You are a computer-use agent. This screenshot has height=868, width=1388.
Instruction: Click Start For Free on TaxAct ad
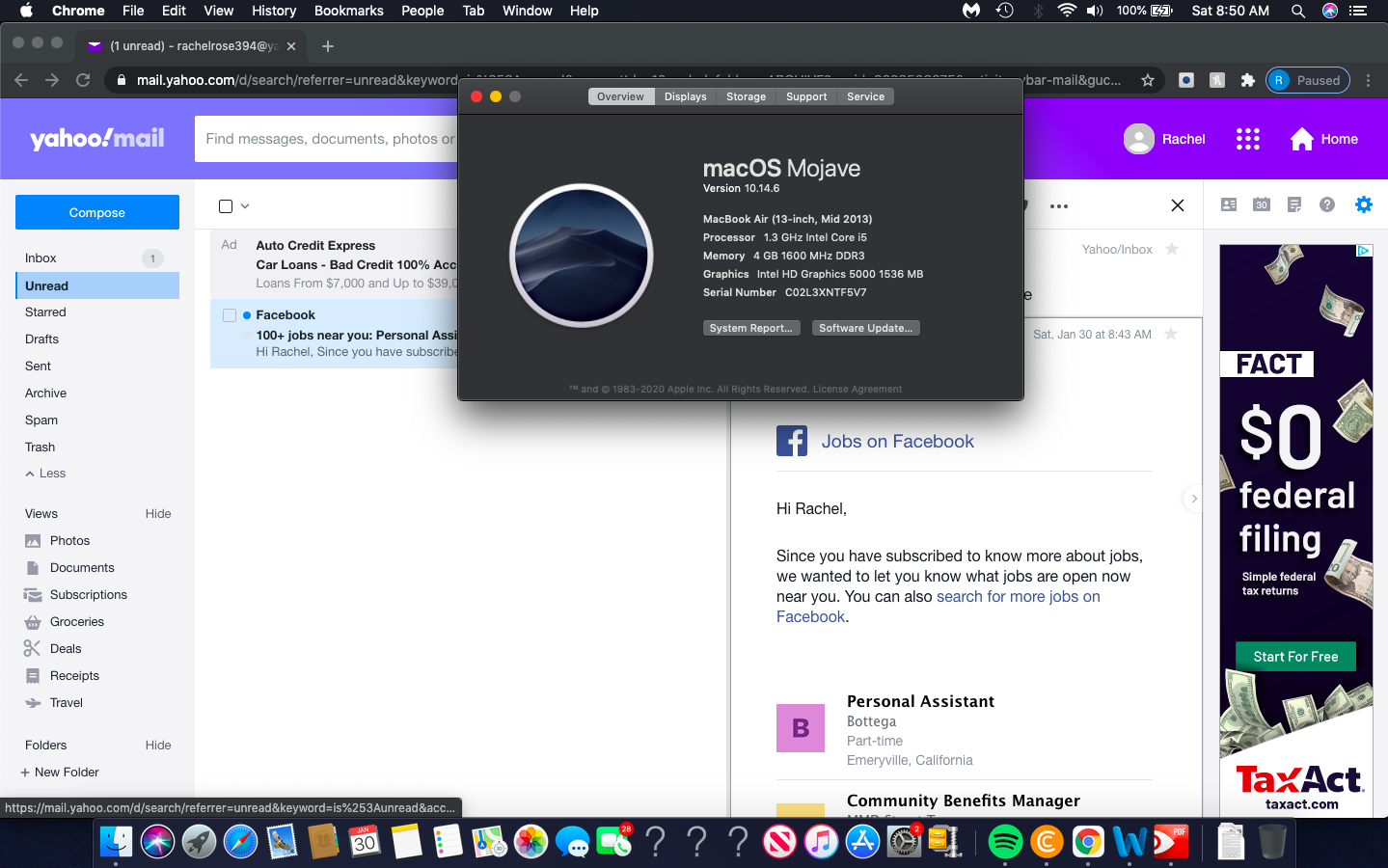[1295, 657]
